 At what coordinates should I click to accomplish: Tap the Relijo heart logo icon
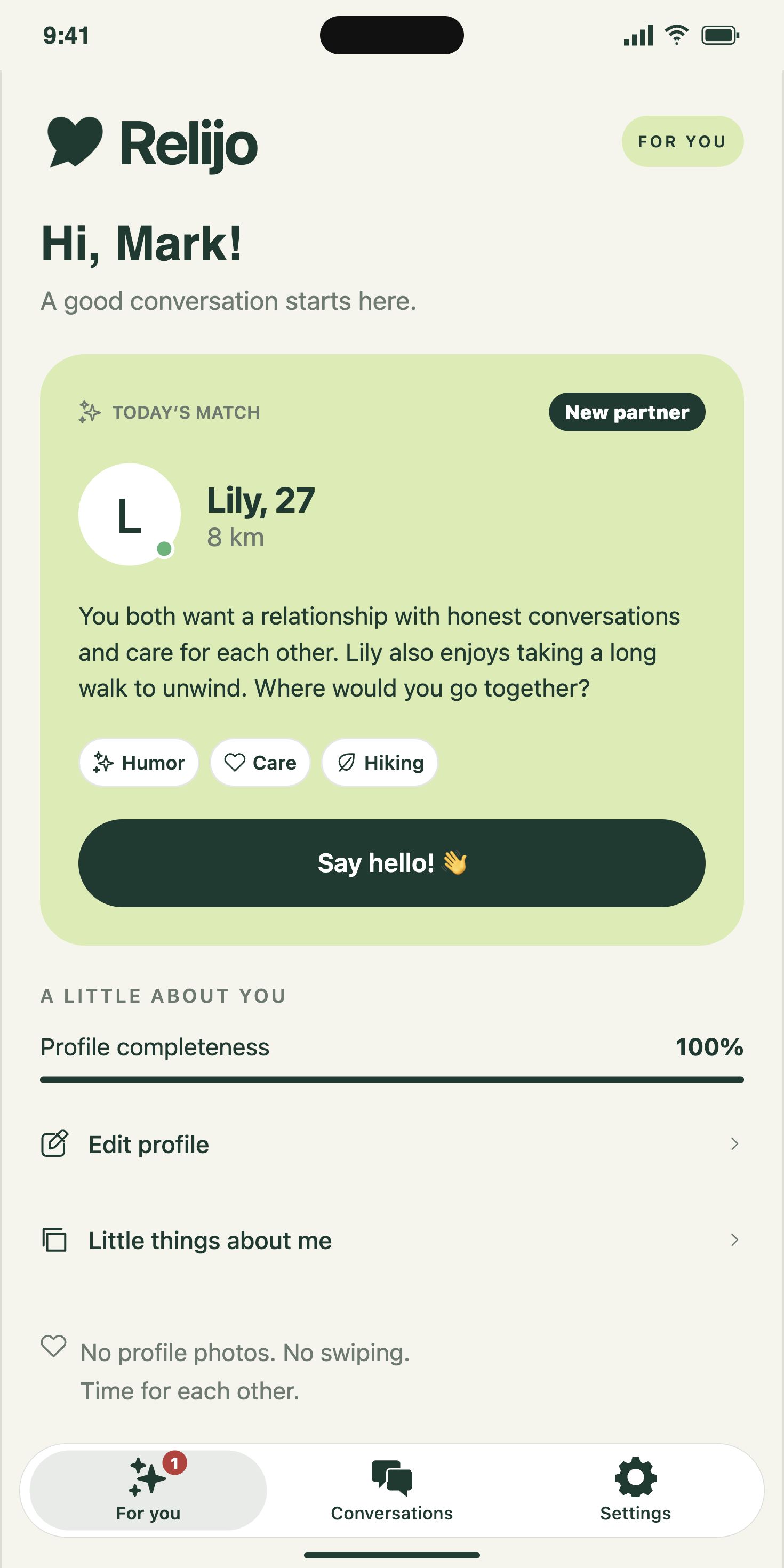tap(74, 142)
